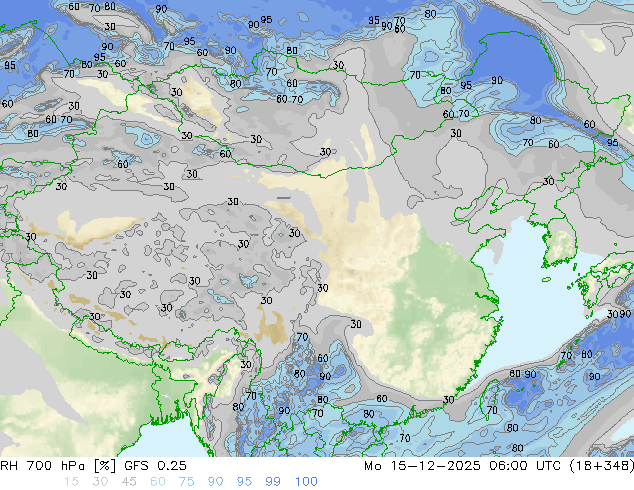
Task: Pick legend value 60 in the bottom color scale
Action: [x=158, y=482]
